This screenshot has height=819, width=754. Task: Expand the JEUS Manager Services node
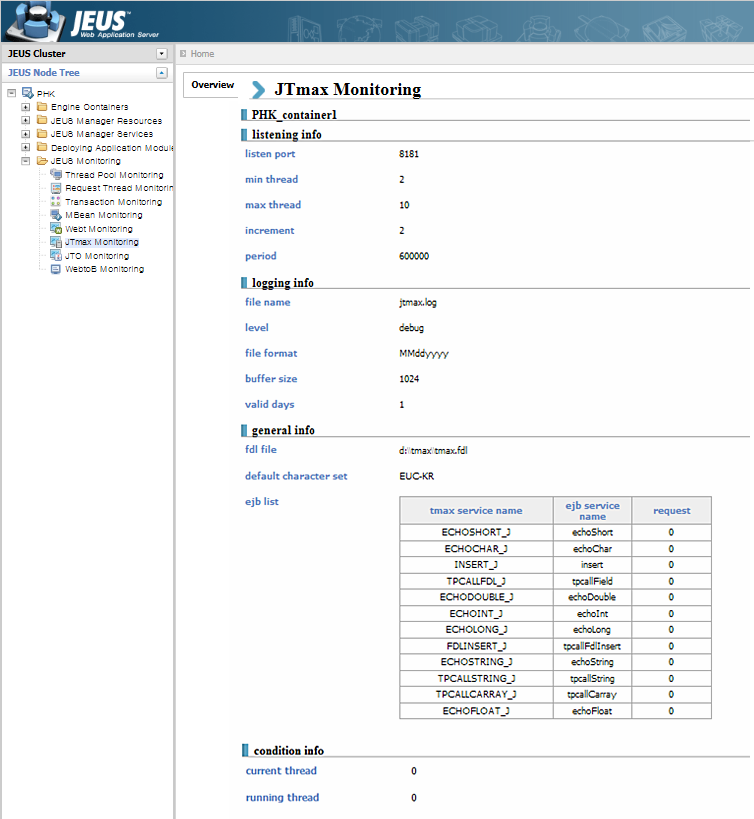pos(26,134)
